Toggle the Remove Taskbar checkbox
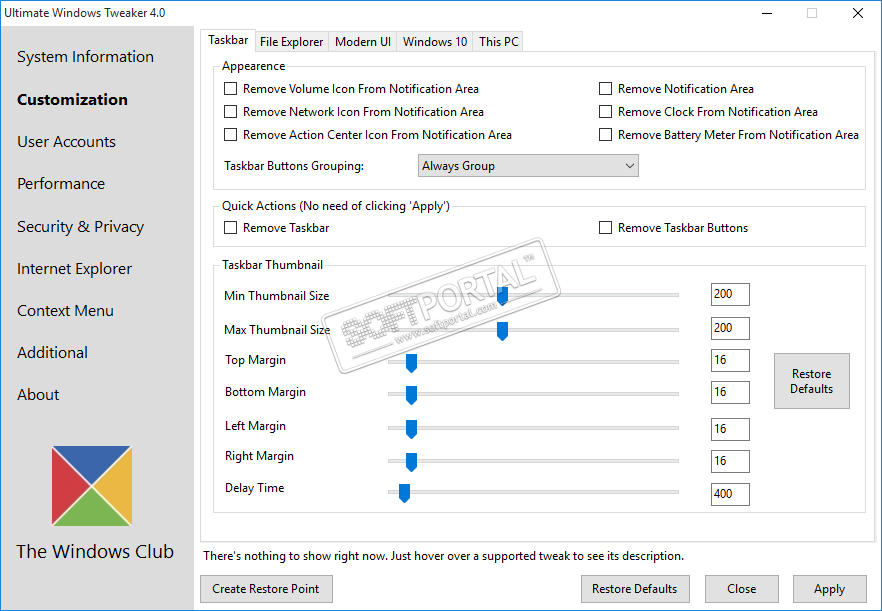This screenshot has width=882, height=611. click(231, 228)
